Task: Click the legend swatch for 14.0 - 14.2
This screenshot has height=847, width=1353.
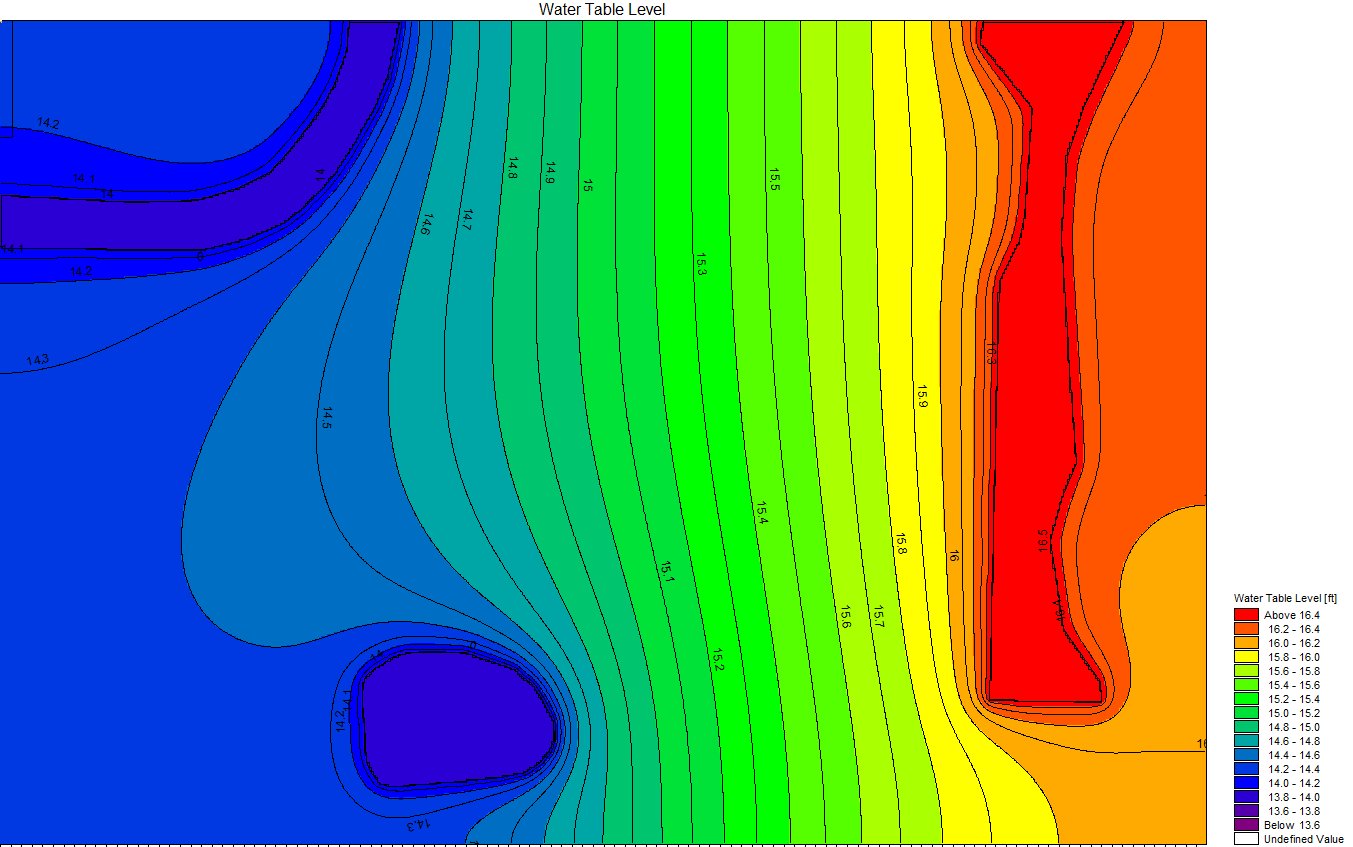Action: coord(1246,782)
